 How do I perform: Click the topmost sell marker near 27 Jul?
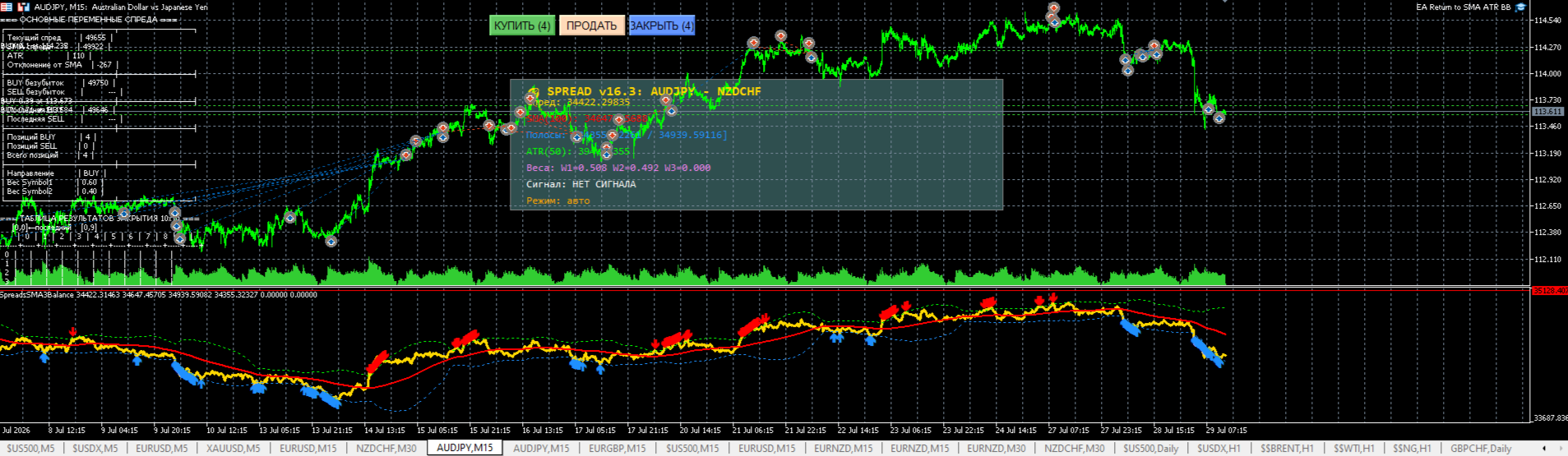click(x=1053, y=8)
